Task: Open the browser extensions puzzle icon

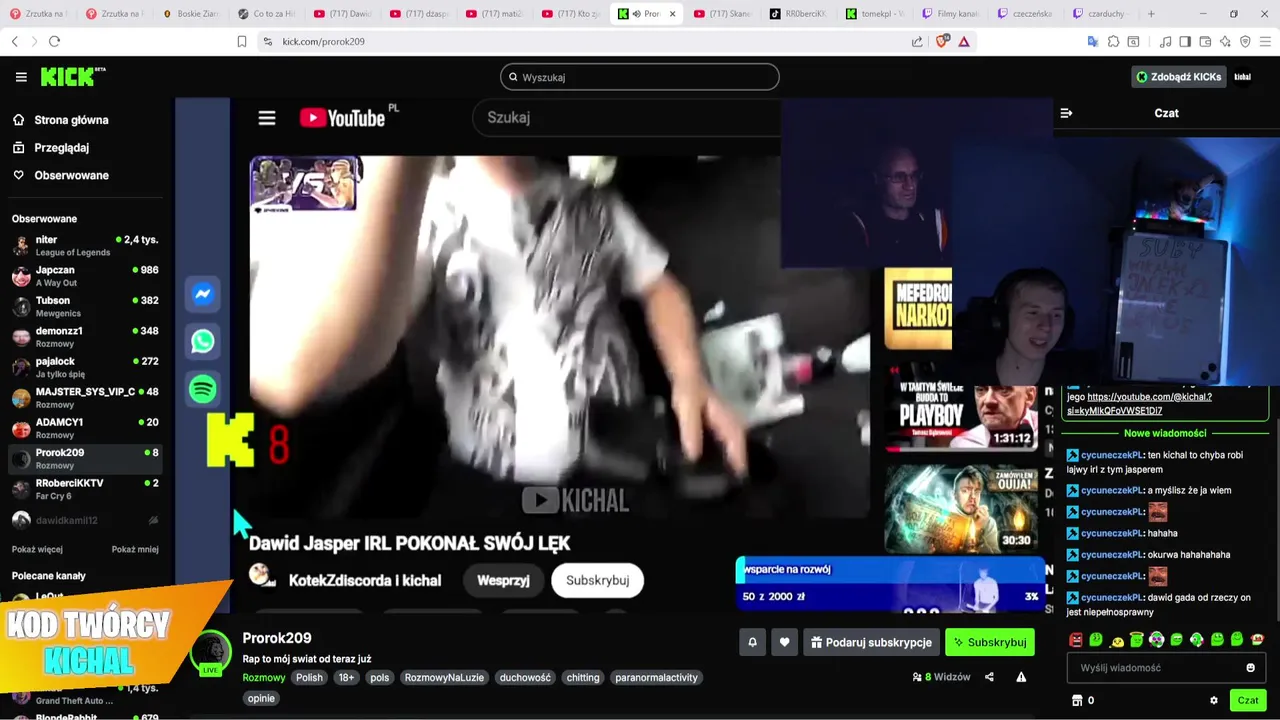Action: (1113, 41)
